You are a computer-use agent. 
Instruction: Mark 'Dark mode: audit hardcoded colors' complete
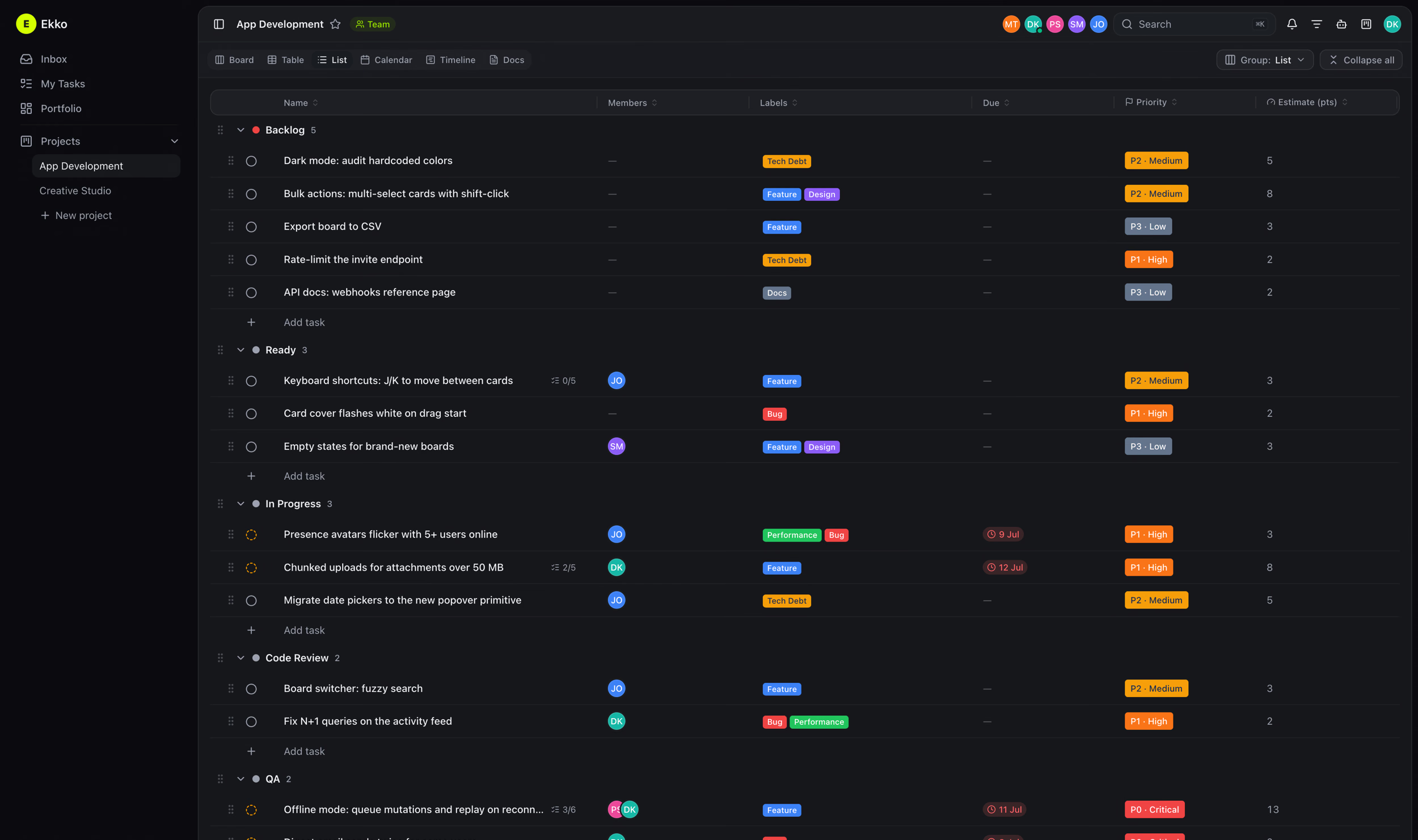tap(251, 161)
